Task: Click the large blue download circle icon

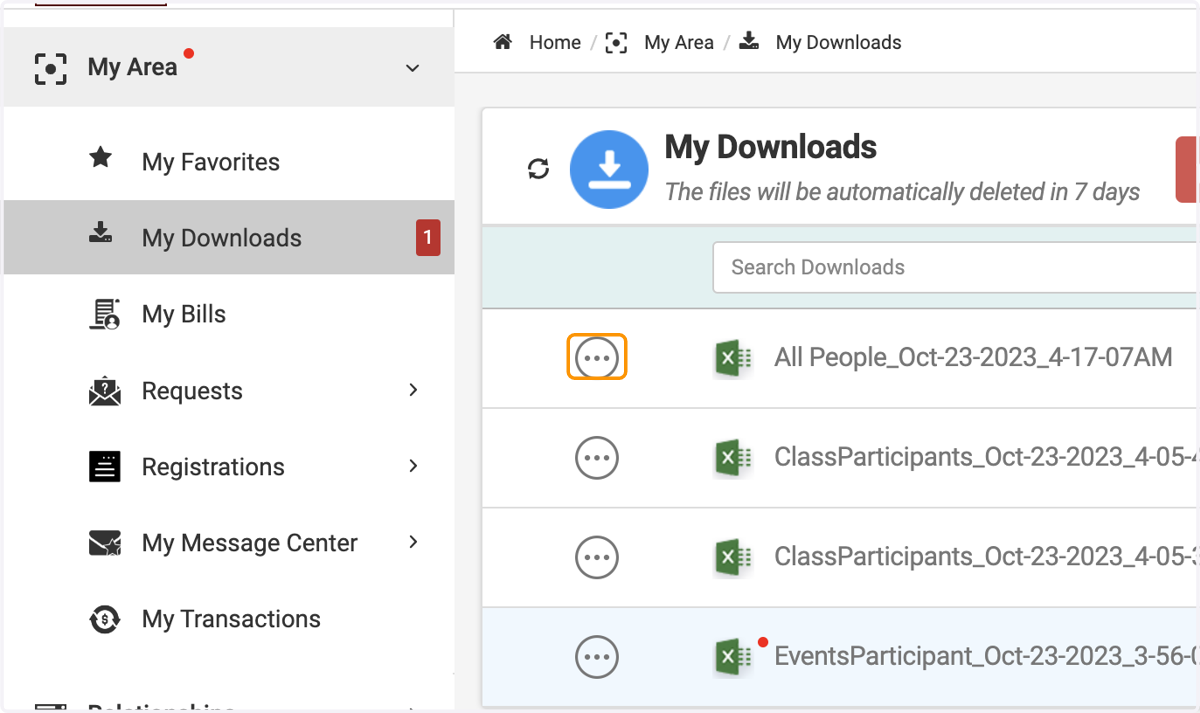Action: (x=609, y=169)
